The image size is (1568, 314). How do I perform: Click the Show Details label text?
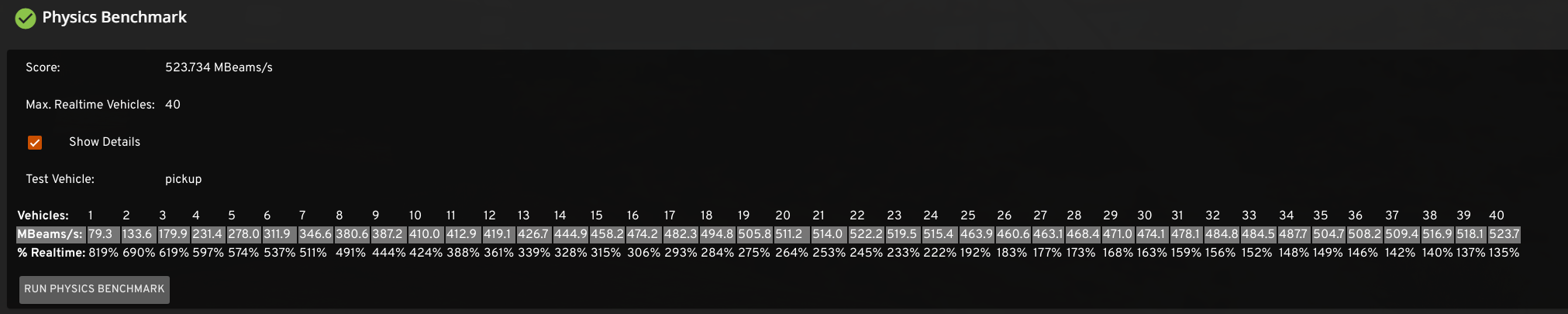click(x=105, y=142)
